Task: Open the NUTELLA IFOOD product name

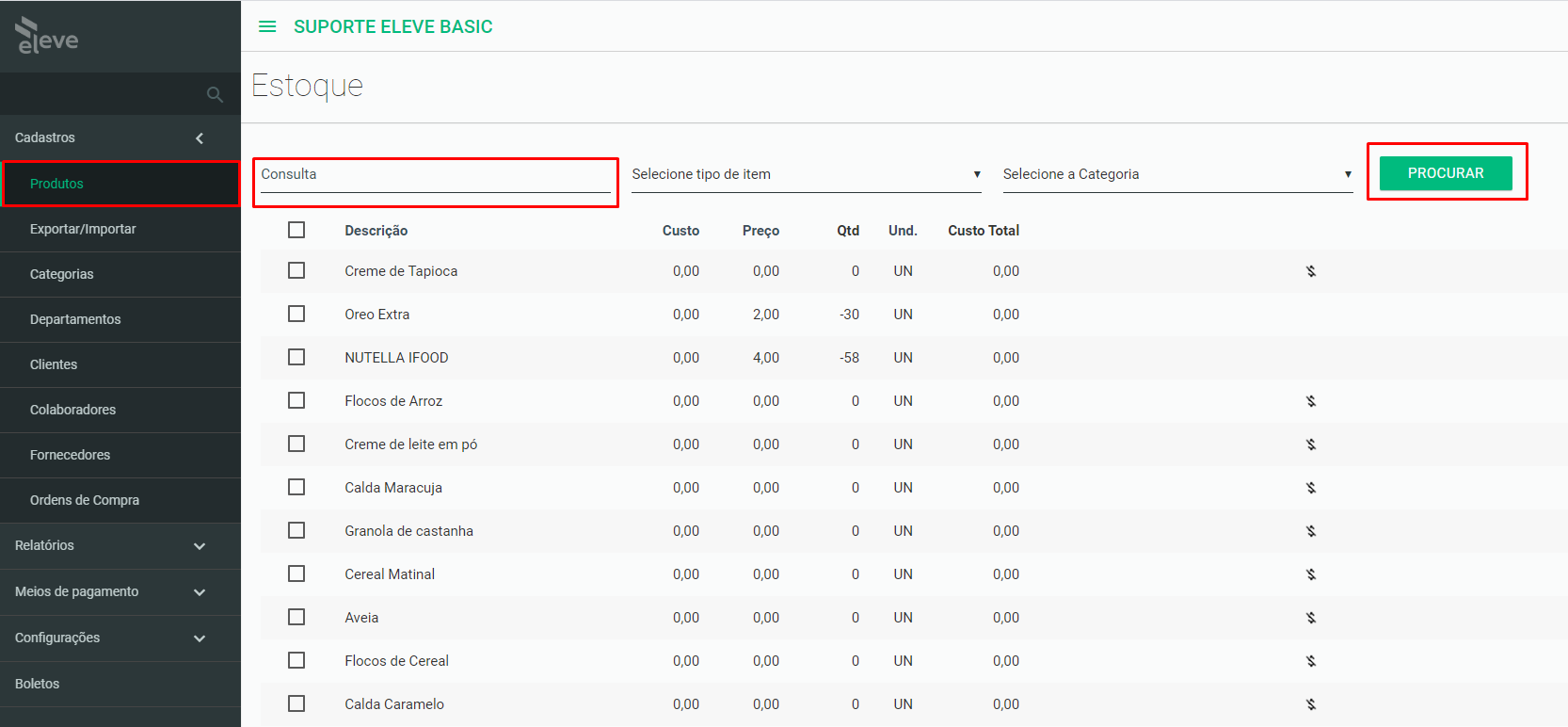Action: (396, 358)
